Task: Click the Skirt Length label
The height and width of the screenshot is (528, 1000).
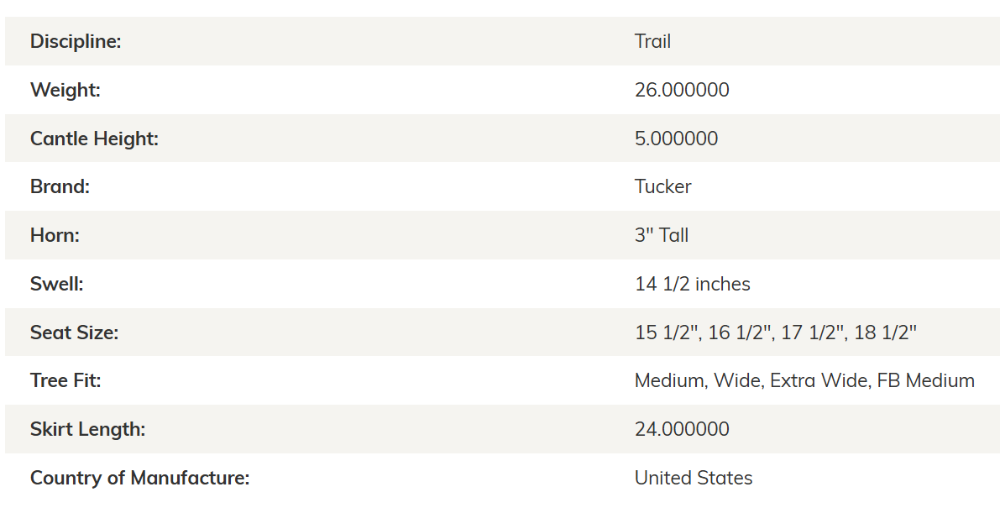Action: 87,429
